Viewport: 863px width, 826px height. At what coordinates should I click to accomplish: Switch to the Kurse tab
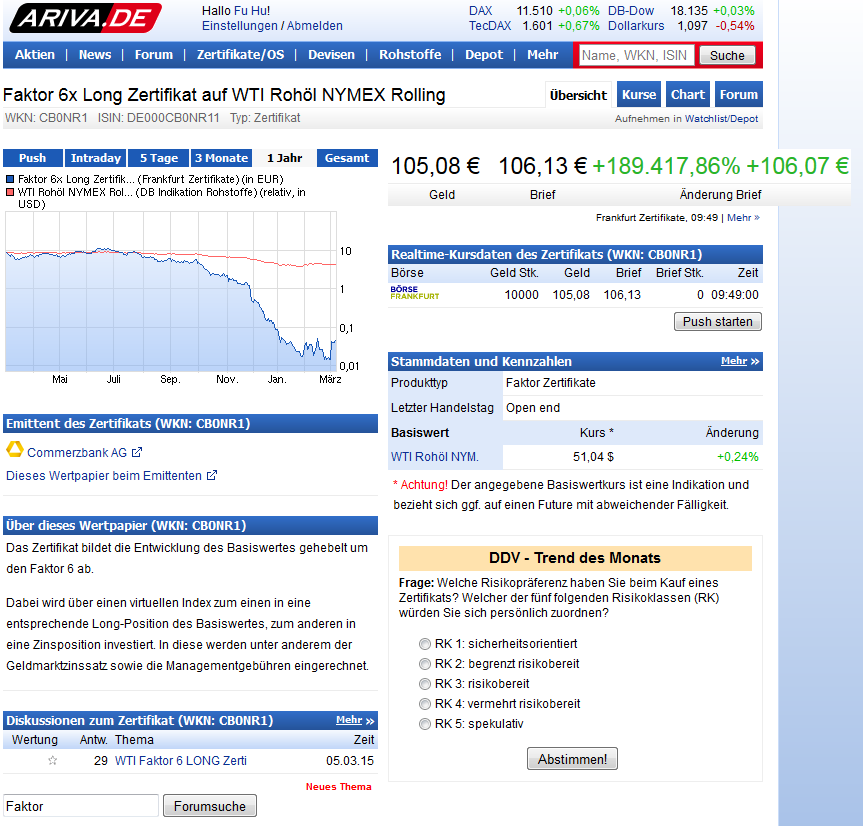[x=639, y=94]
